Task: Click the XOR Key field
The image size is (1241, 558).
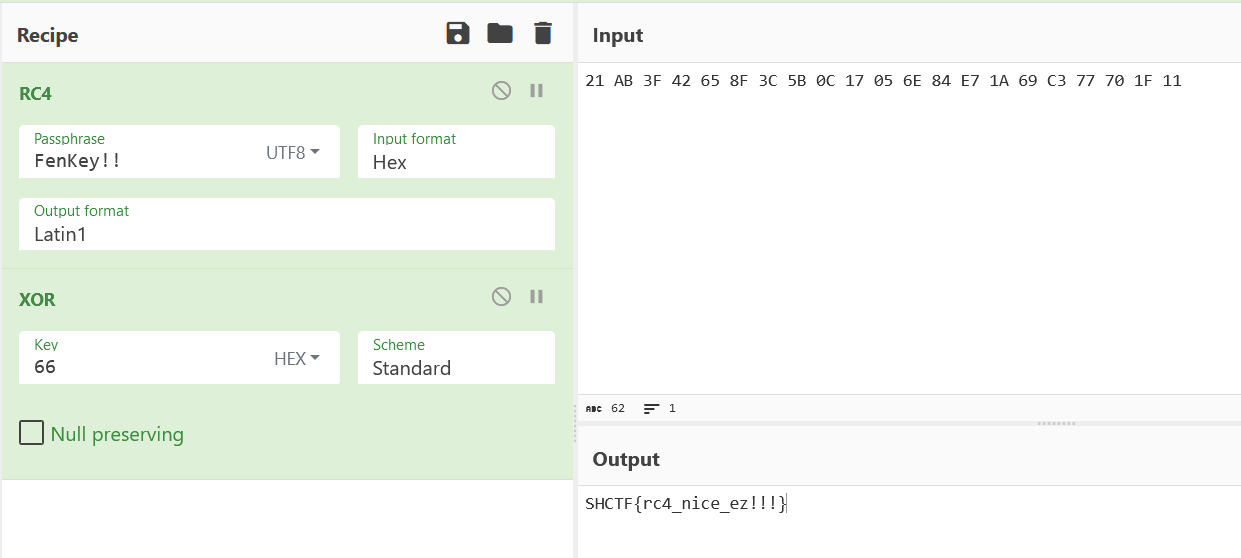Action: pos(140,366)
